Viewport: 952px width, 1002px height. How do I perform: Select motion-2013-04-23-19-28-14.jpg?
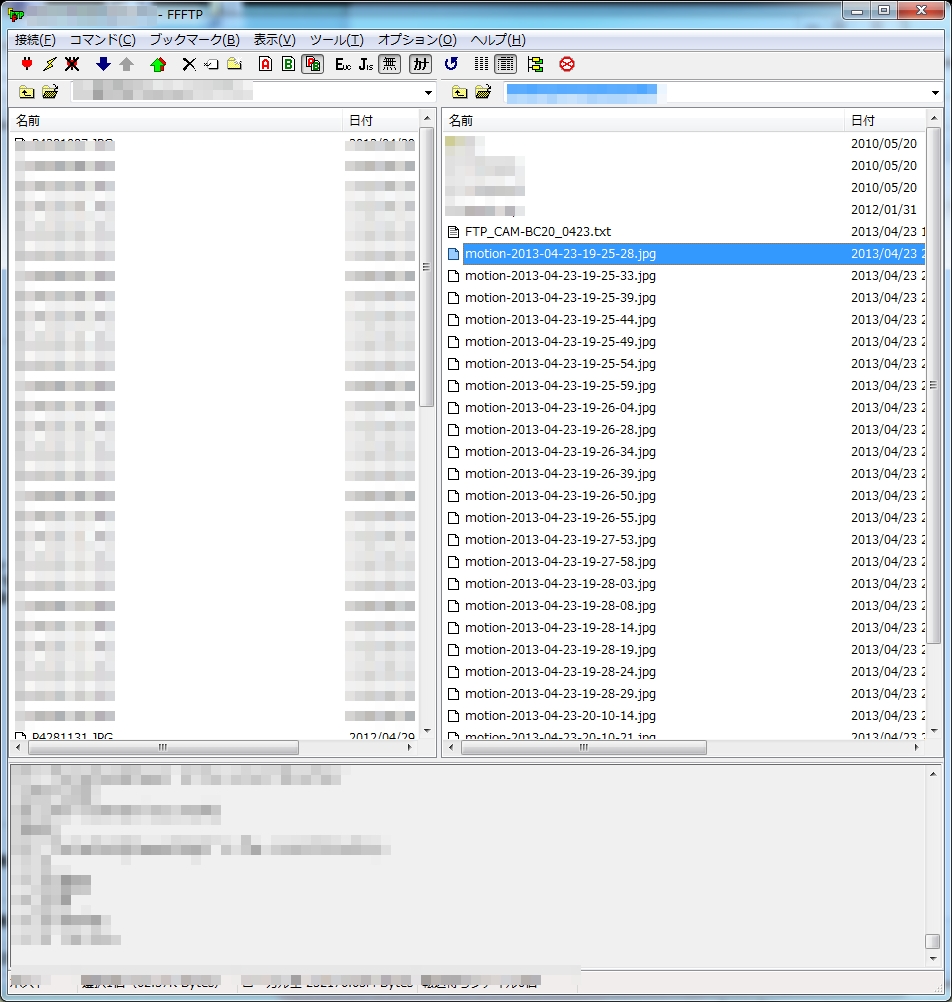(560, 628)
